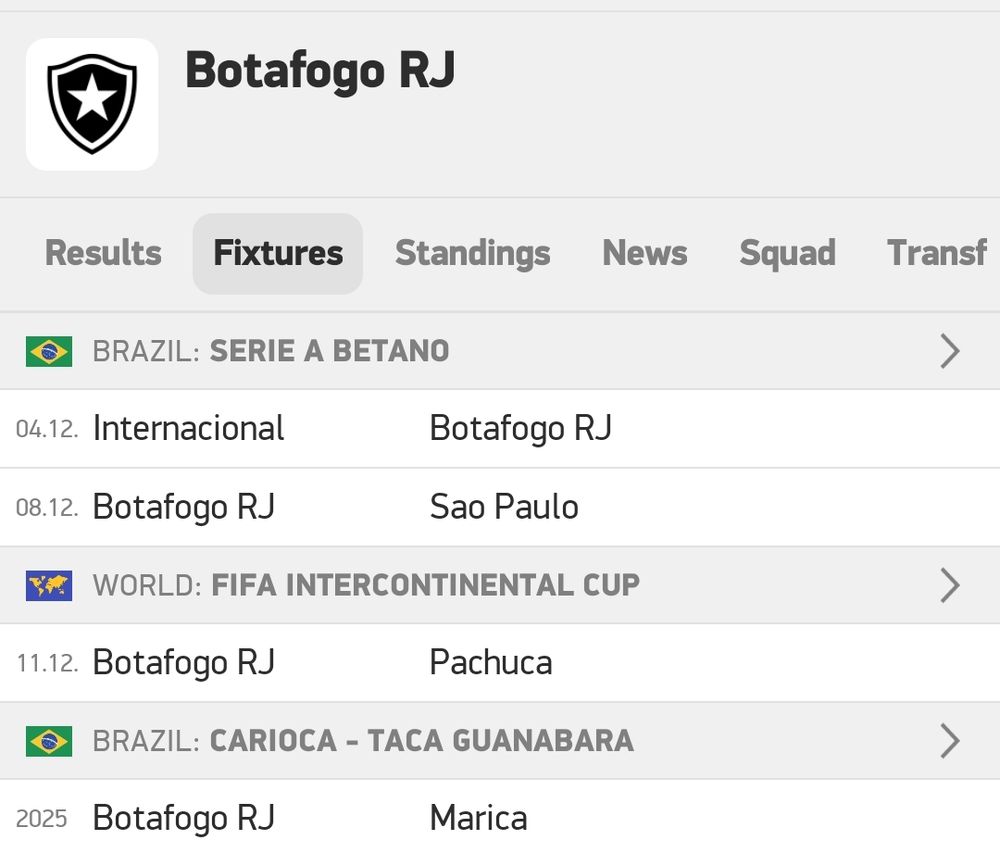Switch to the Results tab
Viewport: 1000px width, 855px height.
coord(103,254)
